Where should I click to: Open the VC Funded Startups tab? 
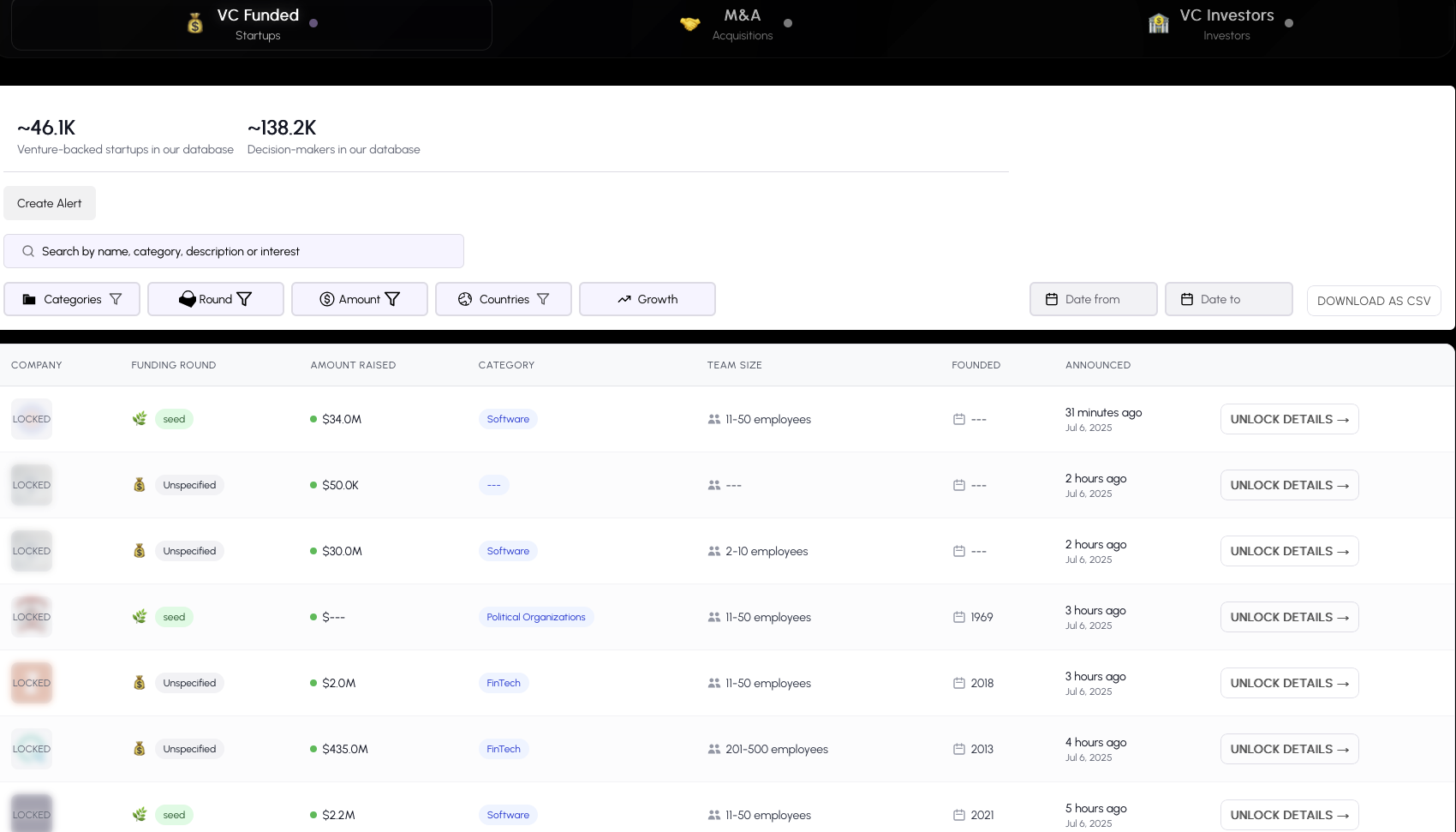(x=252, y=24)
